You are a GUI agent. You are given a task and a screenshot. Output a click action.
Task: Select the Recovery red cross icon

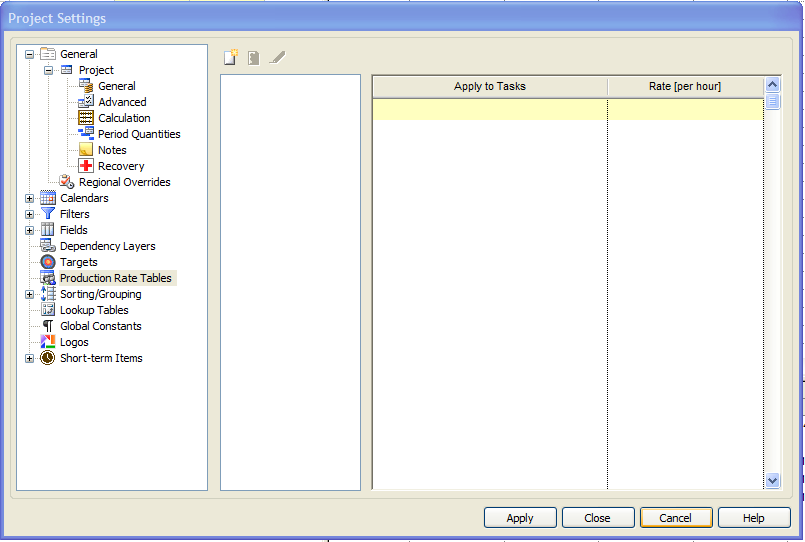[x=86, y=166]
